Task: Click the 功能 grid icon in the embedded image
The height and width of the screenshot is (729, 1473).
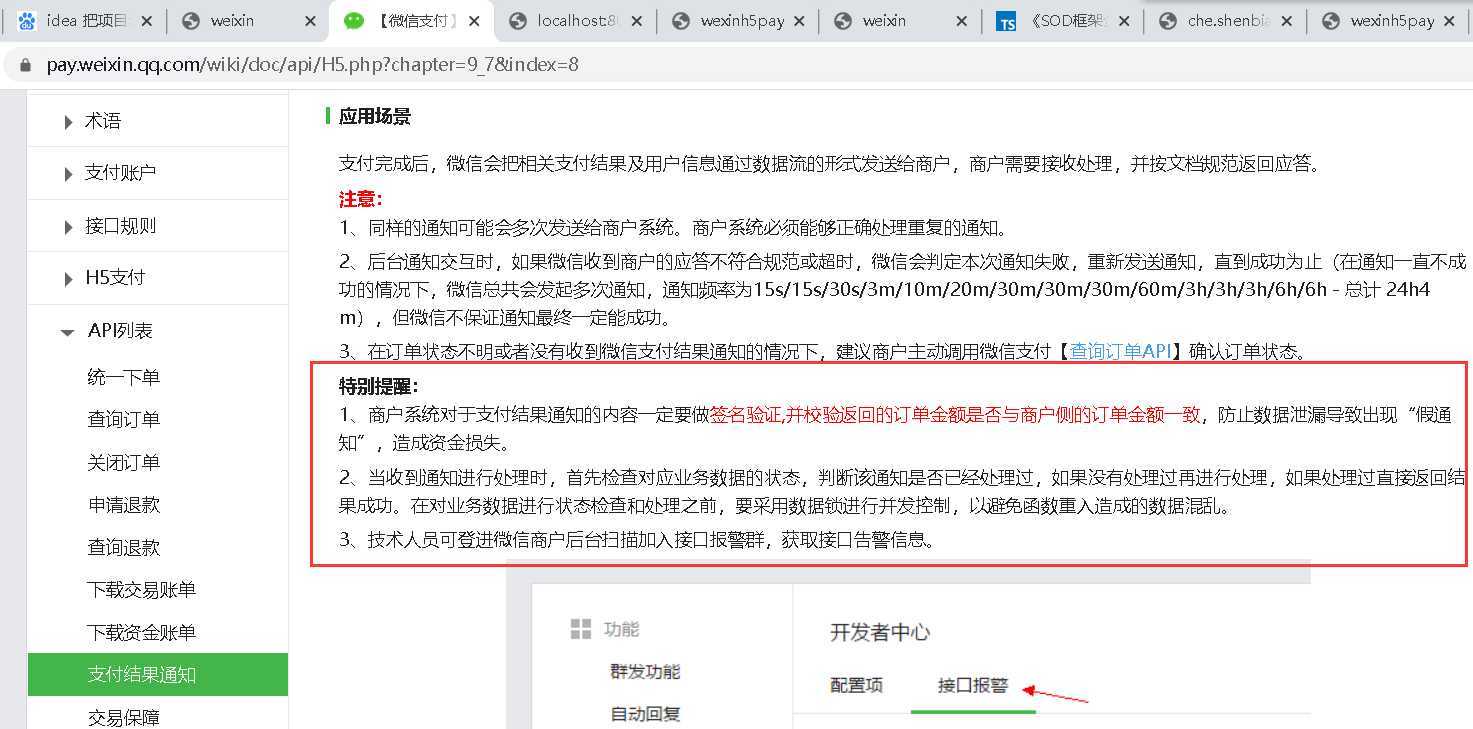Action: click(580, 629)
